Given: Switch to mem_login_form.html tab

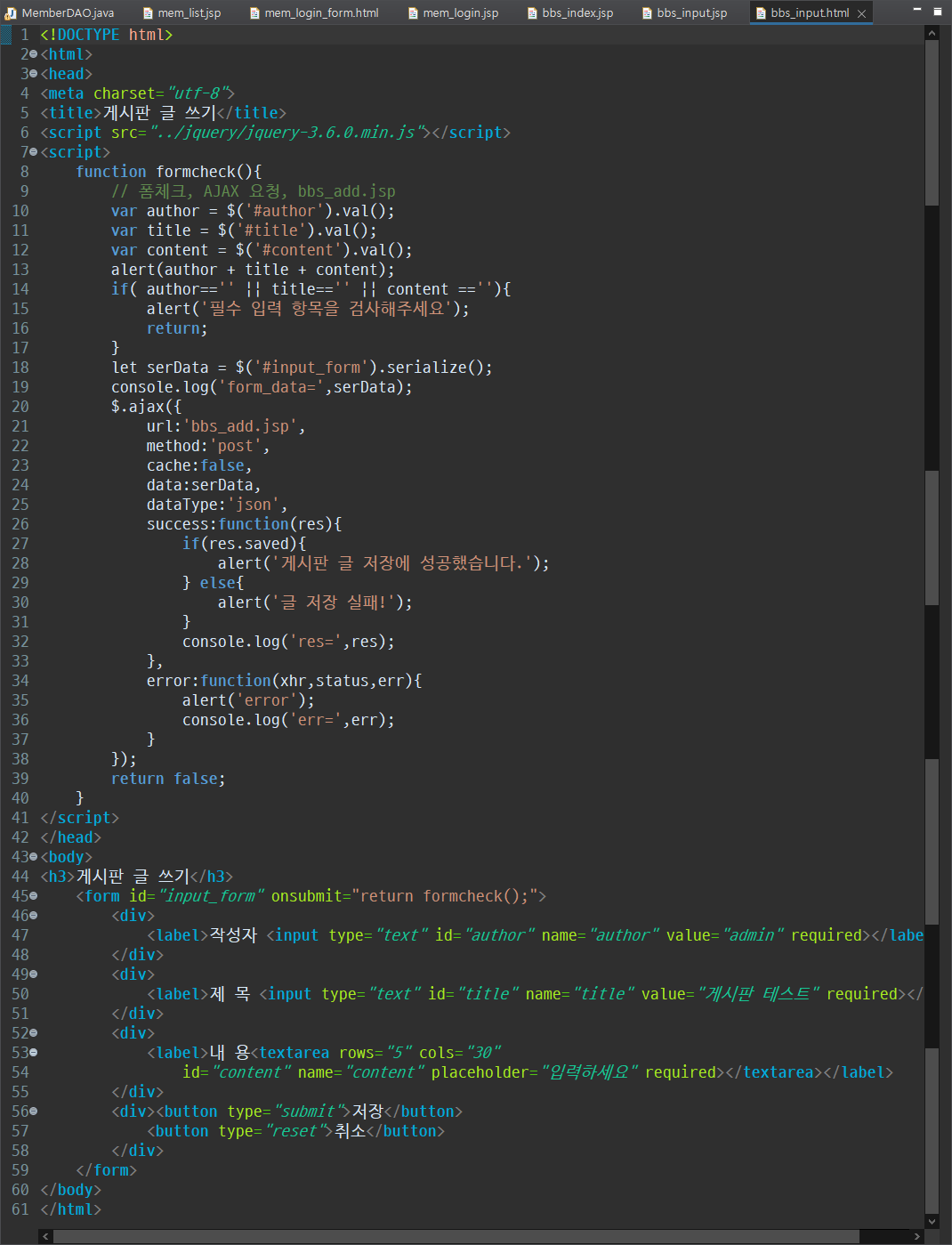Looking at the screenshot, I should [x=321, y=13].
